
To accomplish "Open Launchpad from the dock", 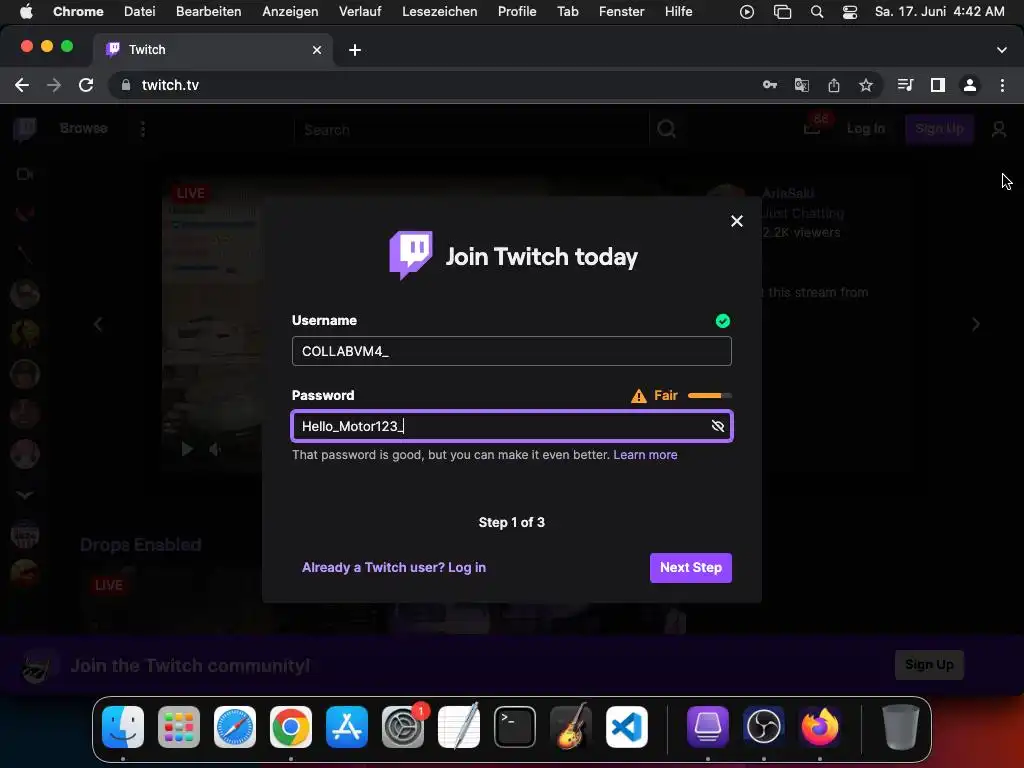I will pyautogui.click(x=178, y=727).
